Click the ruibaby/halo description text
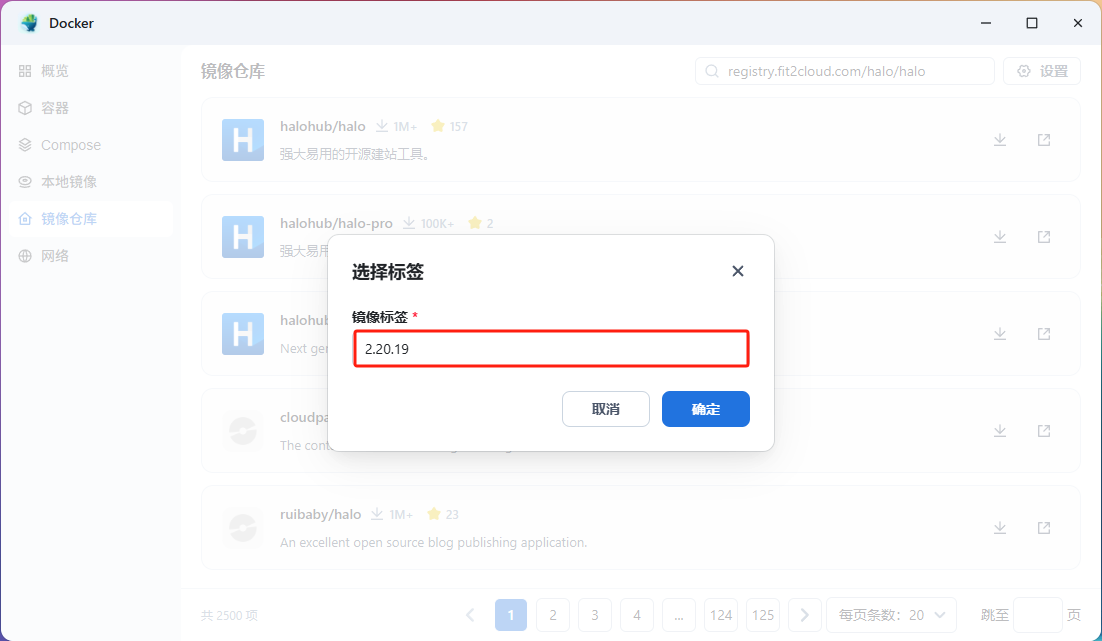The image size is (1102, 641). [434, 543]
